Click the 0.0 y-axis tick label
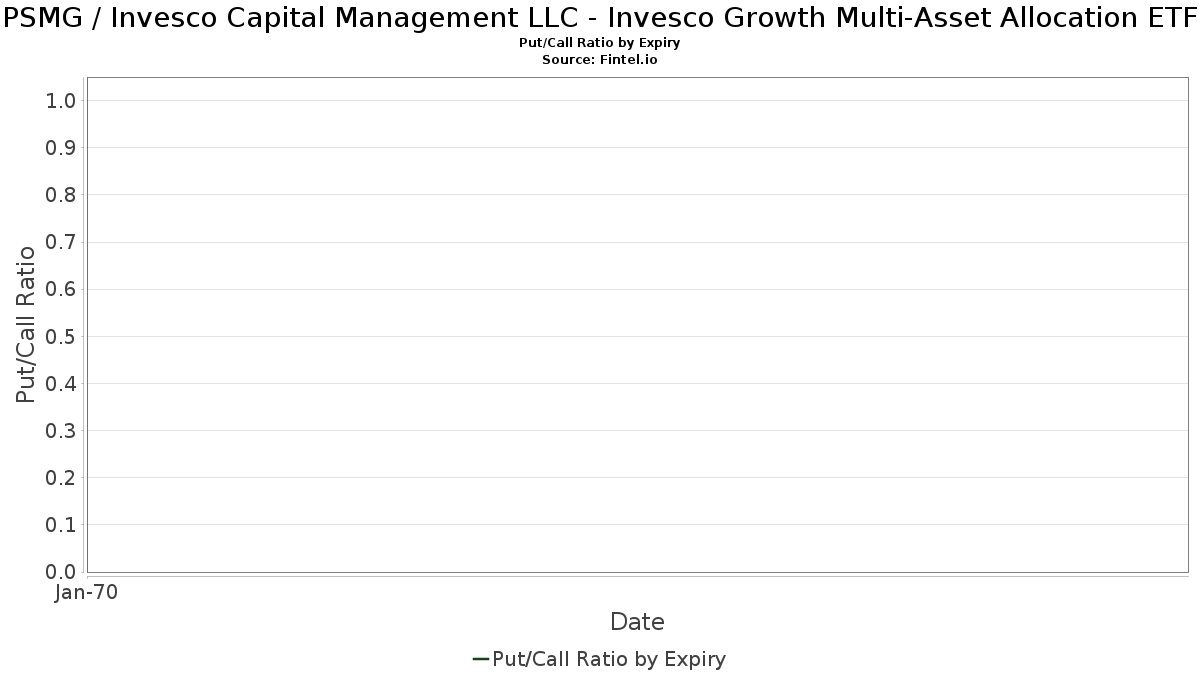1200x675 pixels. tap(61, 571)
